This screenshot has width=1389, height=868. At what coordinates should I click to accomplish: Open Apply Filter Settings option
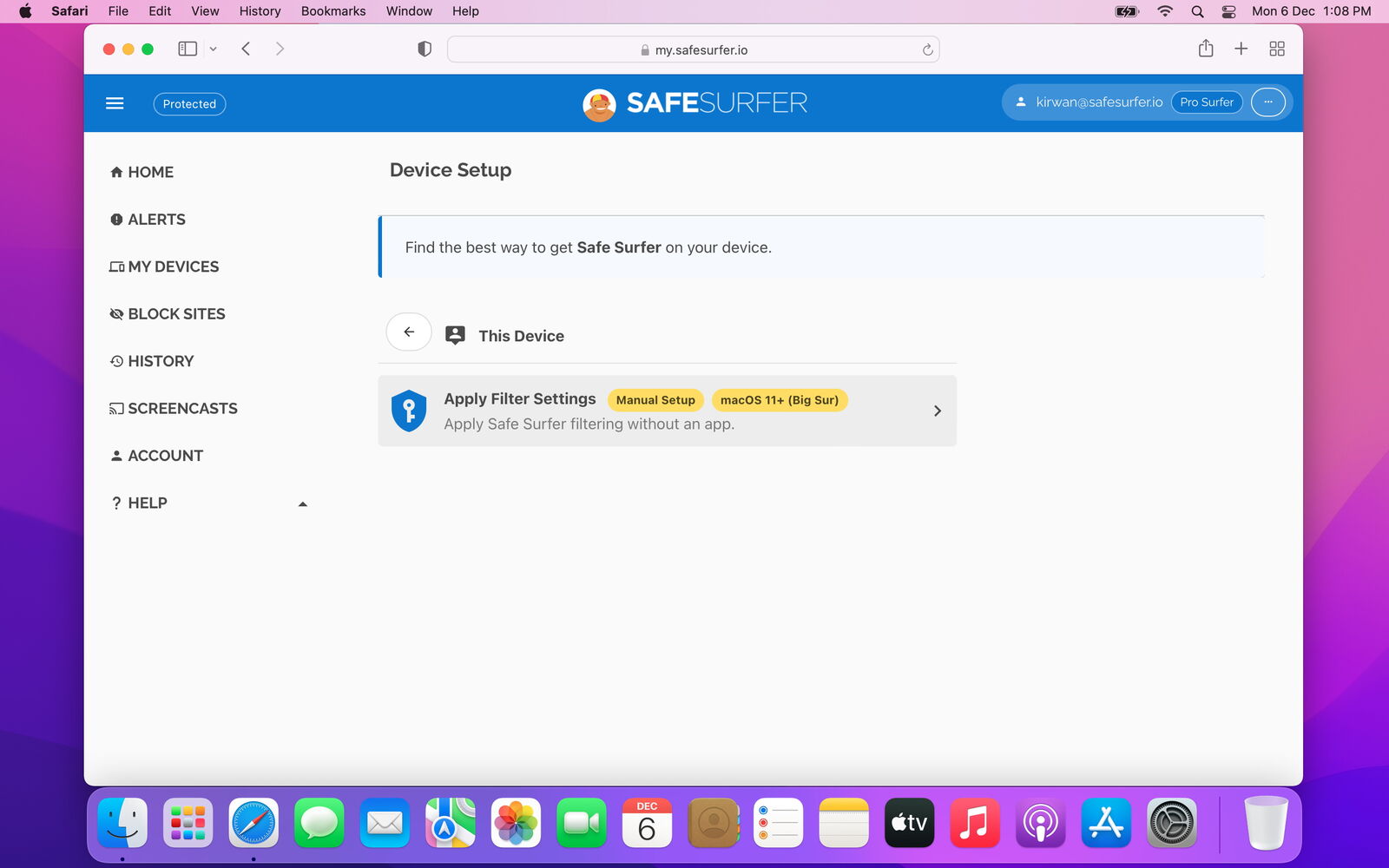coord(667,411)
